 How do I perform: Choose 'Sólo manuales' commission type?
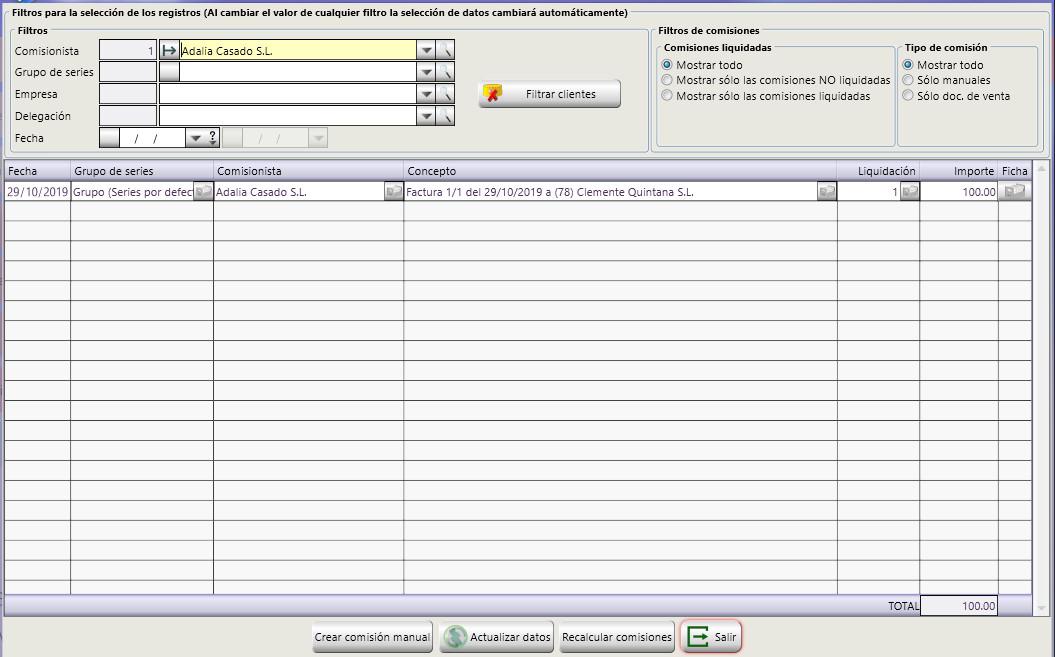[908, 81]
